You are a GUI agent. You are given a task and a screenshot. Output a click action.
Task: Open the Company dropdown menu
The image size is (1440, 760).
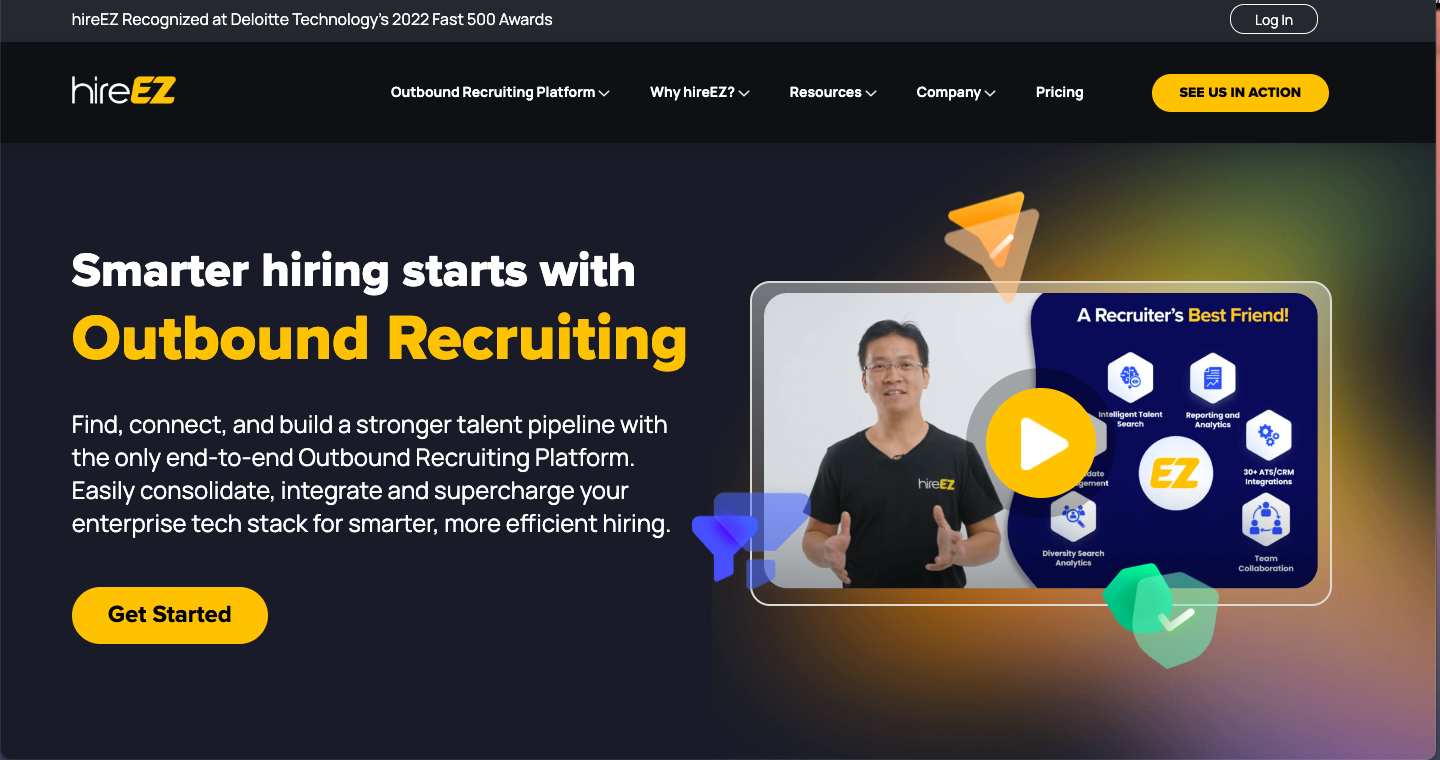click(x=956, y=92)
